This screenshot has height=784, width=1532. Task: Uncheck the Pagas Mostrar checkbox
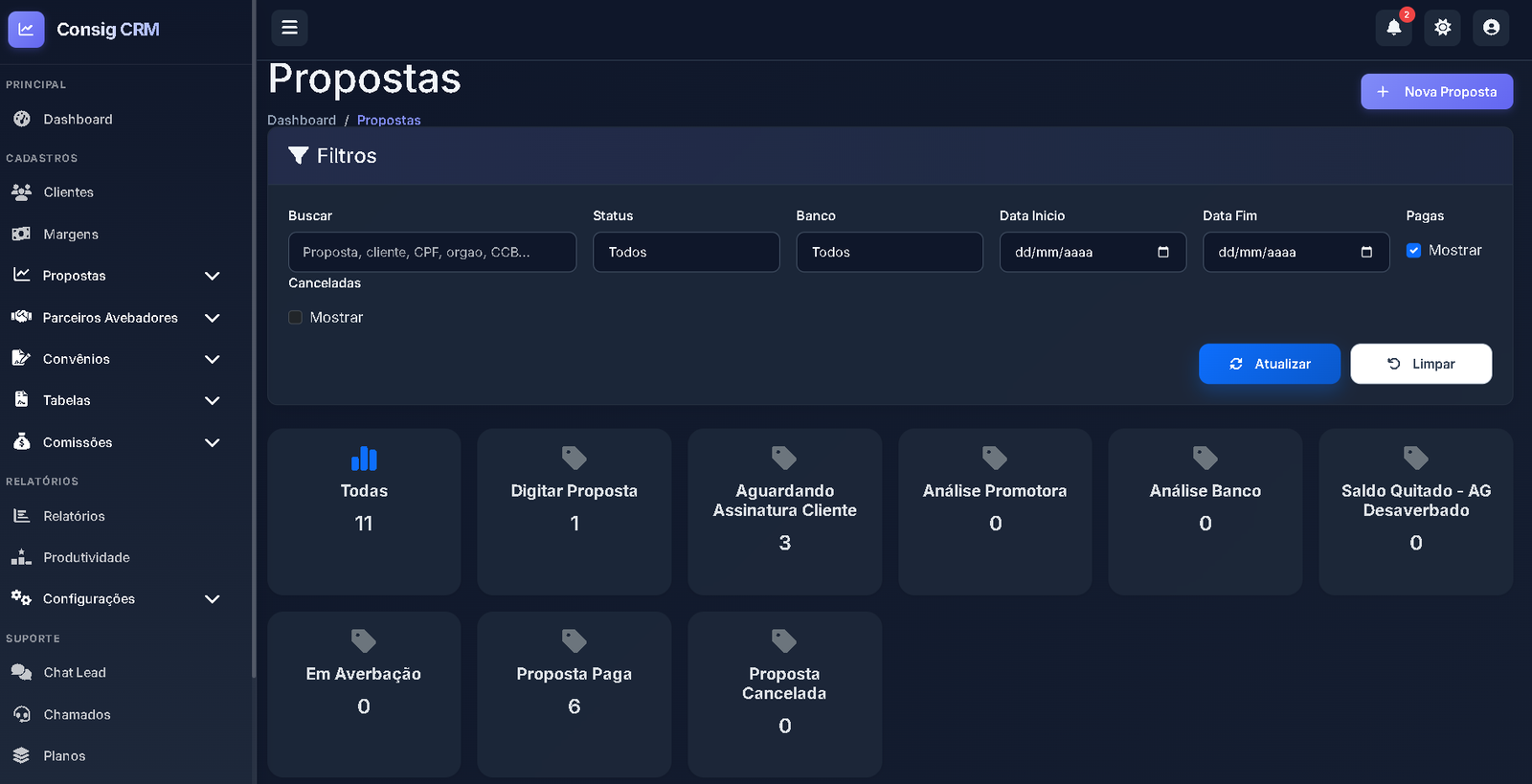[x=1413, y=251]
